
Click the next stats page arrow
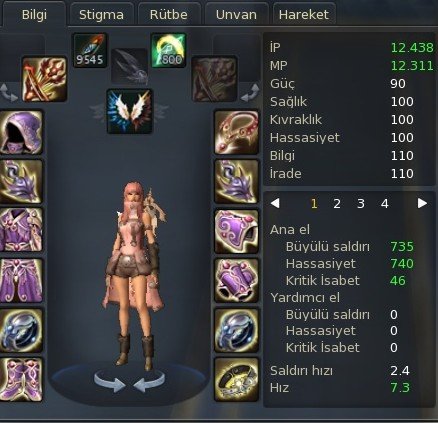coord(422,203)
